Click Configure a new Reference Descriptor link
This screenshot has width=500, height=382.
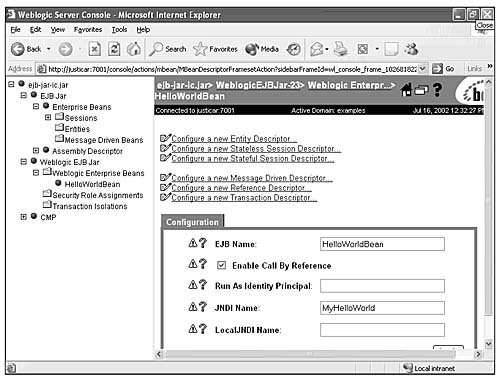241,188
